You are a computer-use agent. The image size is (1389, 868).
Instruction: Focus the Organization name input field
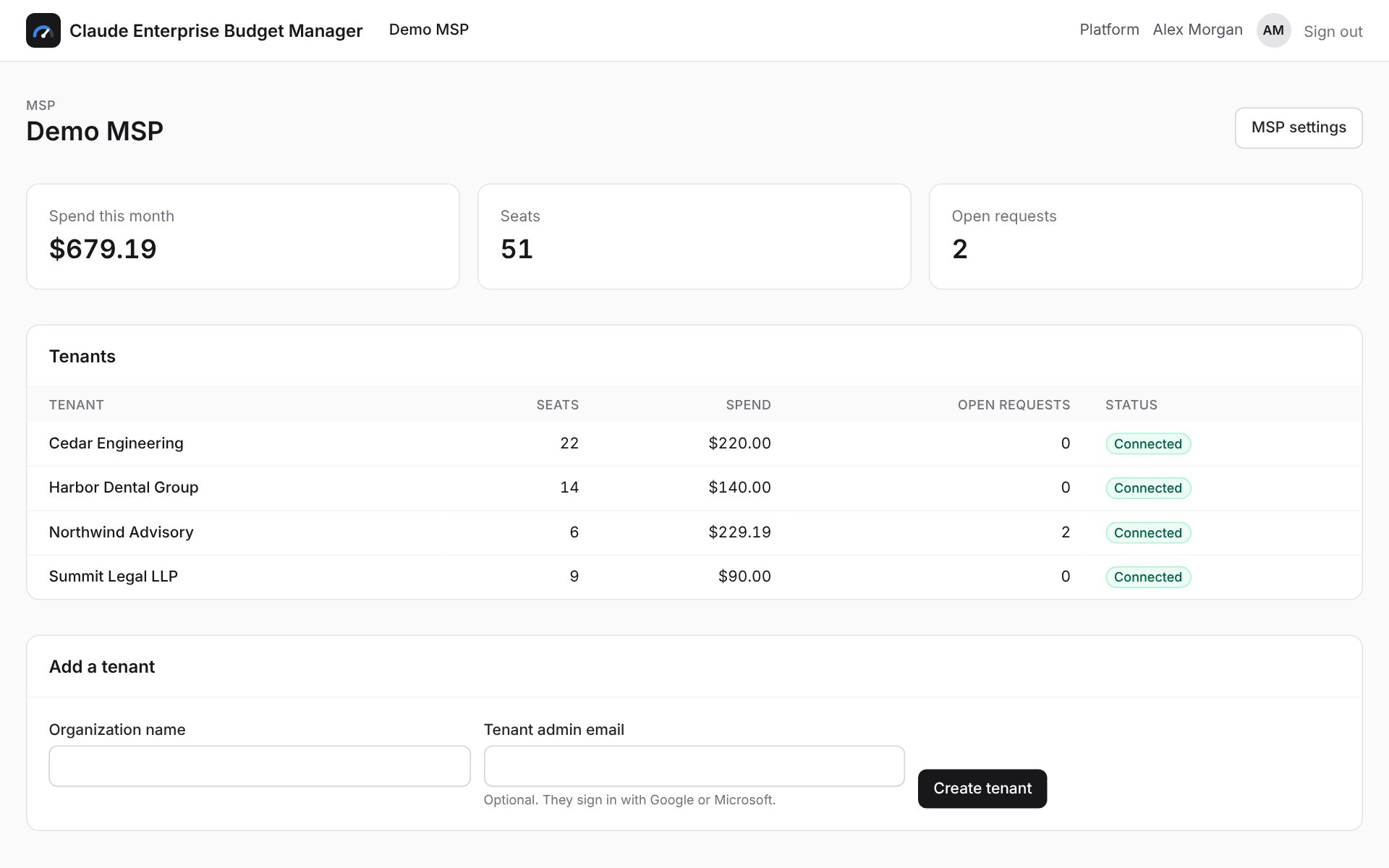pos(260,766)
